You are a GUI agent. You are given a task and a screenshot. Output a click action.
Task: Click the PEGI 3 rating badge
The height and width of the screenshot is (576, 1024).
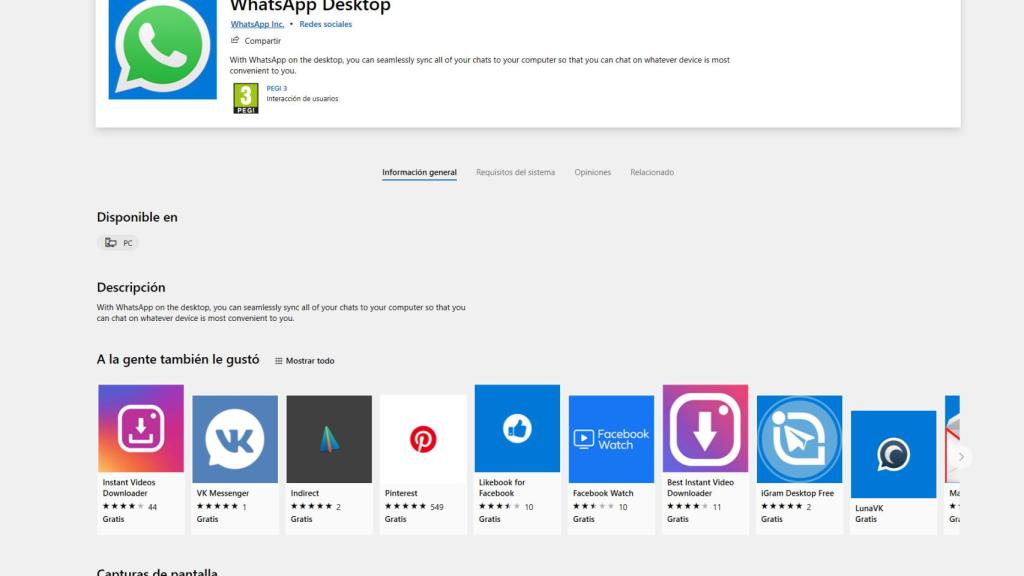(x=246, y=99)
